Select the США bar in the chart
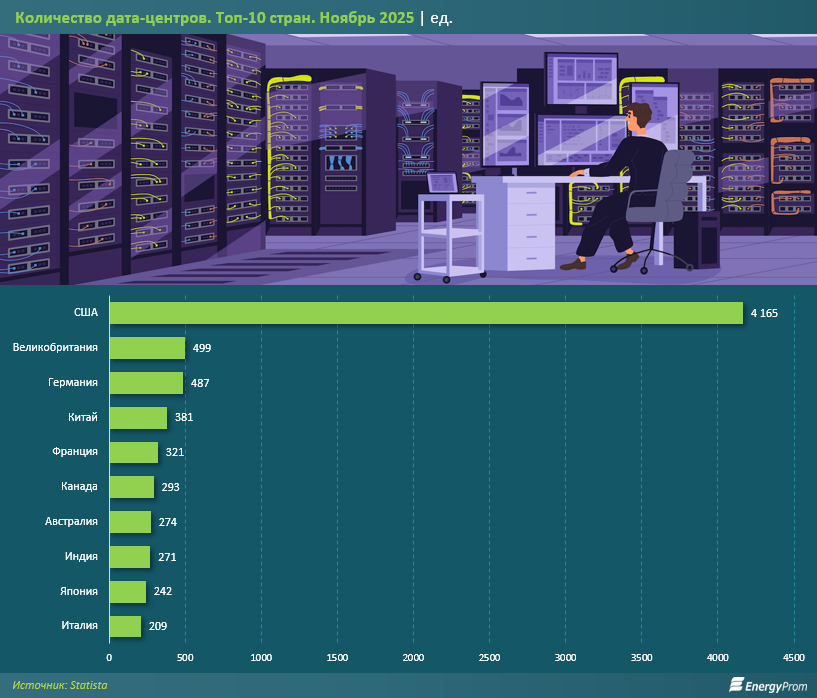The image size is (817, 698). (x=425, y=313)
